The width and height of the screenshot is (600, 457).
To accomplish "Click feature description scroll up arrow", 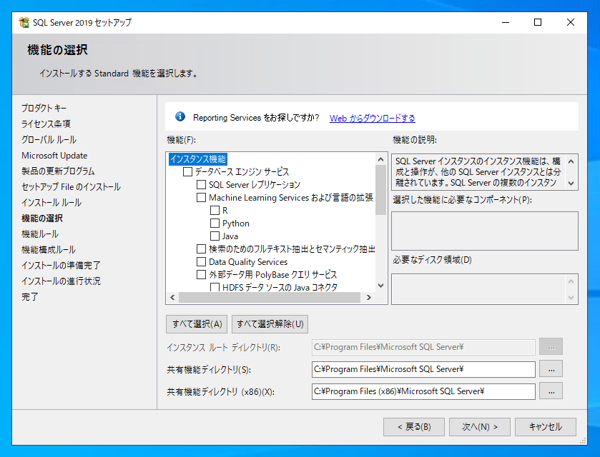I will click(x=571, y=162).
